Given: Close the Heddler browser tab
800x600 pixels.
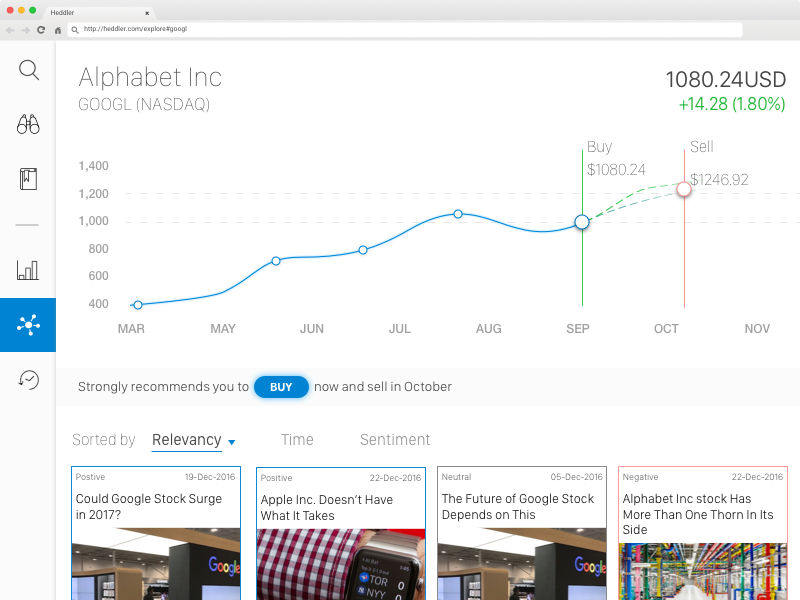Looking at the screenshot, I should tap(147, 13).
